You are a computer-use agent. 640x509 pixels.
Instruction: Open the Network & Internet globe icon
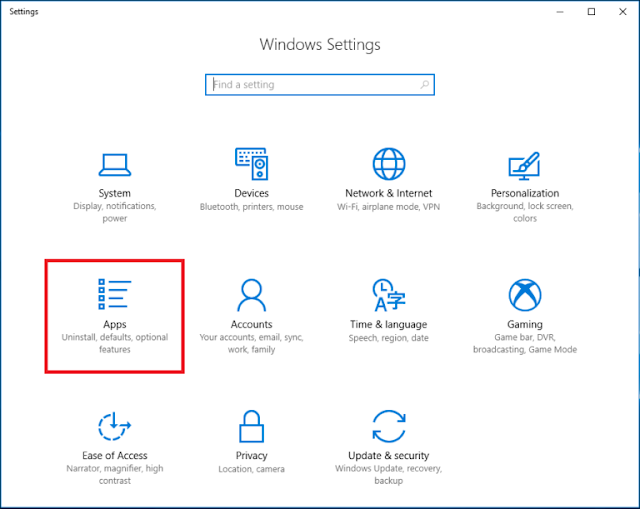tap(389, 164)
